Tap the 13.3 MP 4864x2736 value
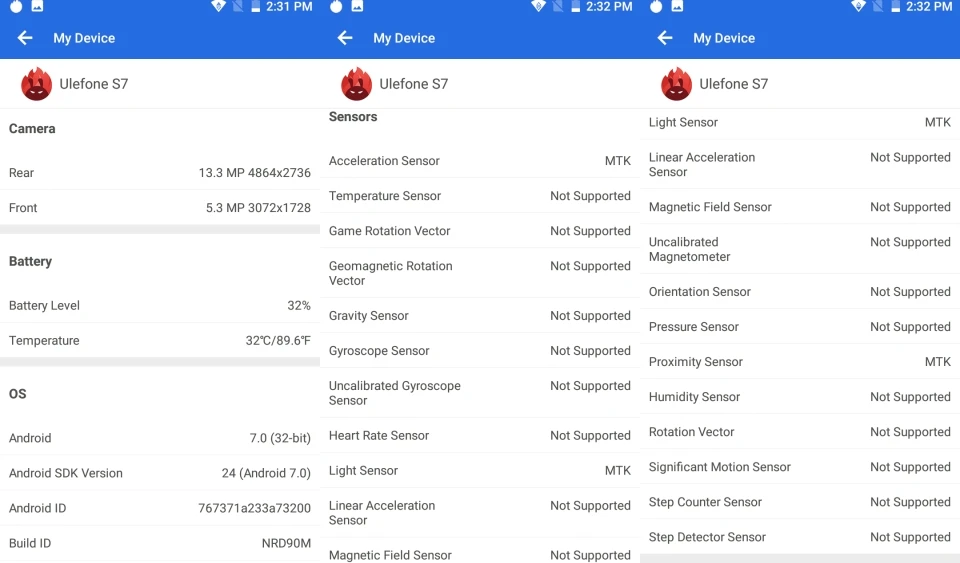Screen dimensions: 960x563 255,173
